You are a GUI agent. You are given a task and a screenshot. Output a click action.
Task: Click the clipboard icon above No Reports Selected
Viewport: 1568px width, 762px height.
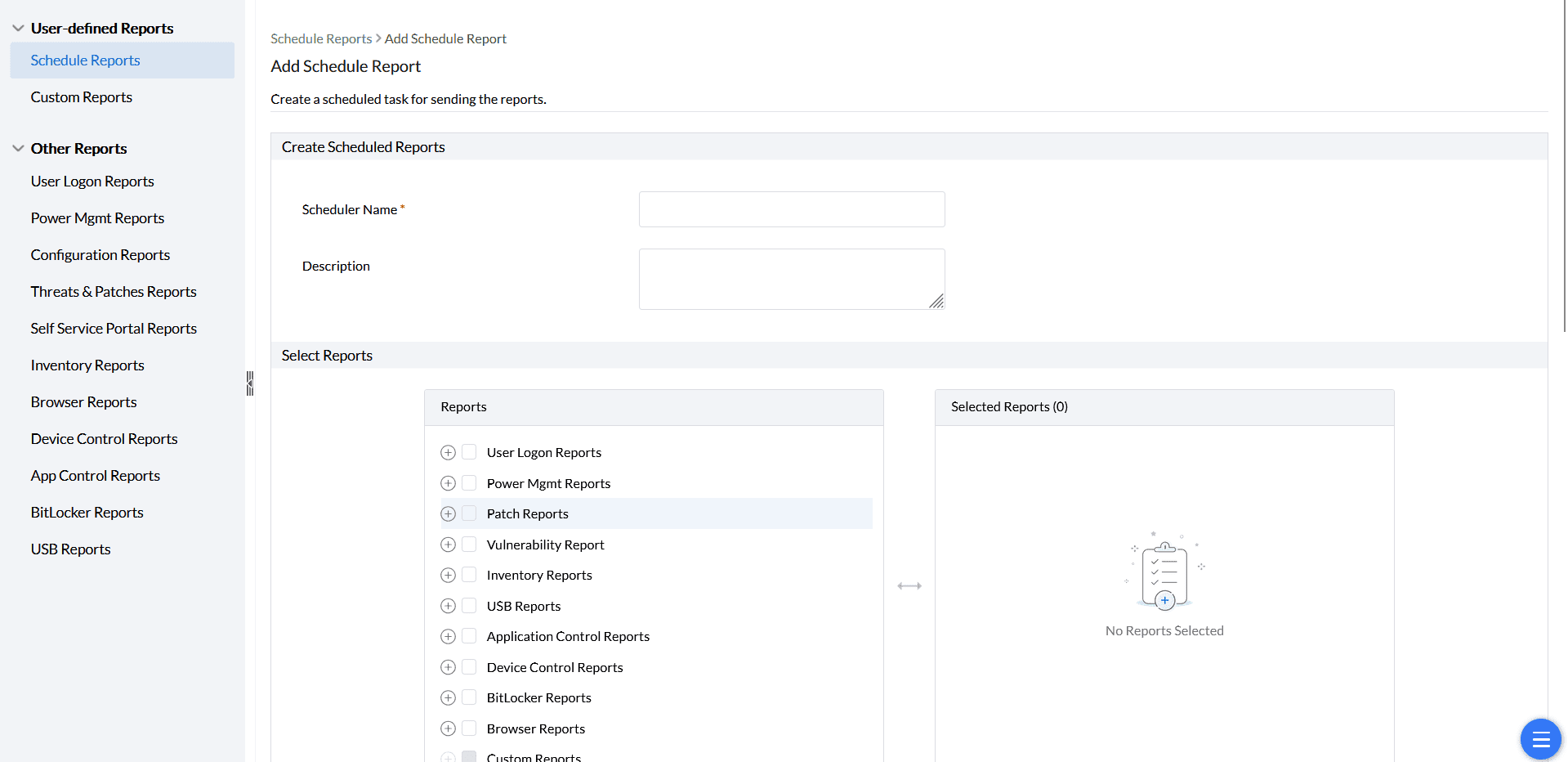(1164, 576)
